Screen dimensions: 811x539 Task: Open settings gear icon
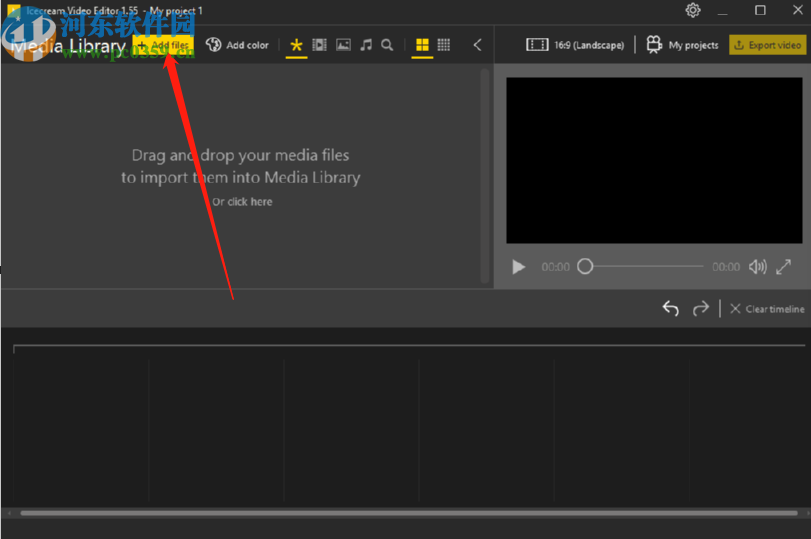pos(693,10)
